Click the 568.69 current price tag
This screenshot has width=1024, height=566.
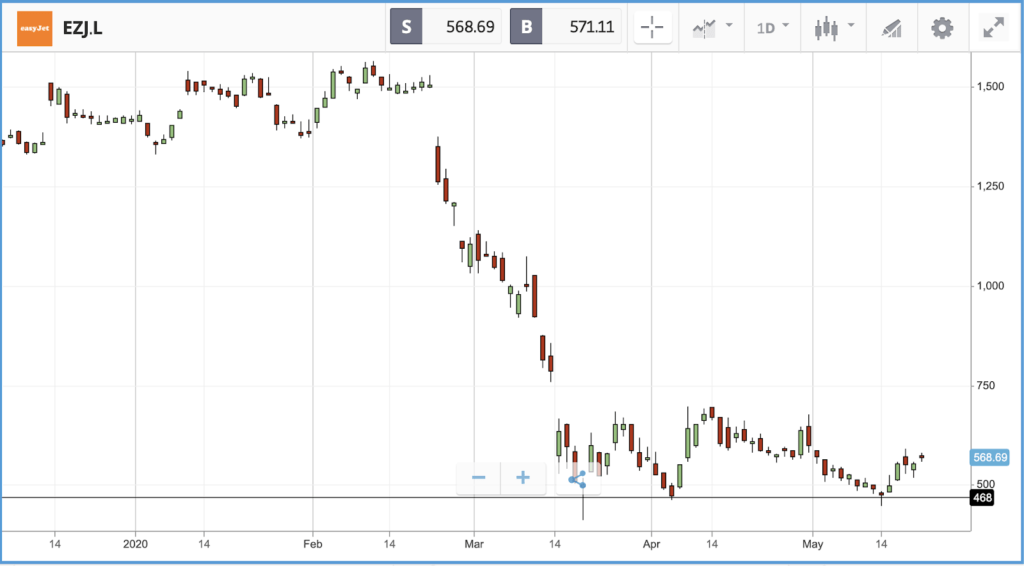tap(990, 458)
